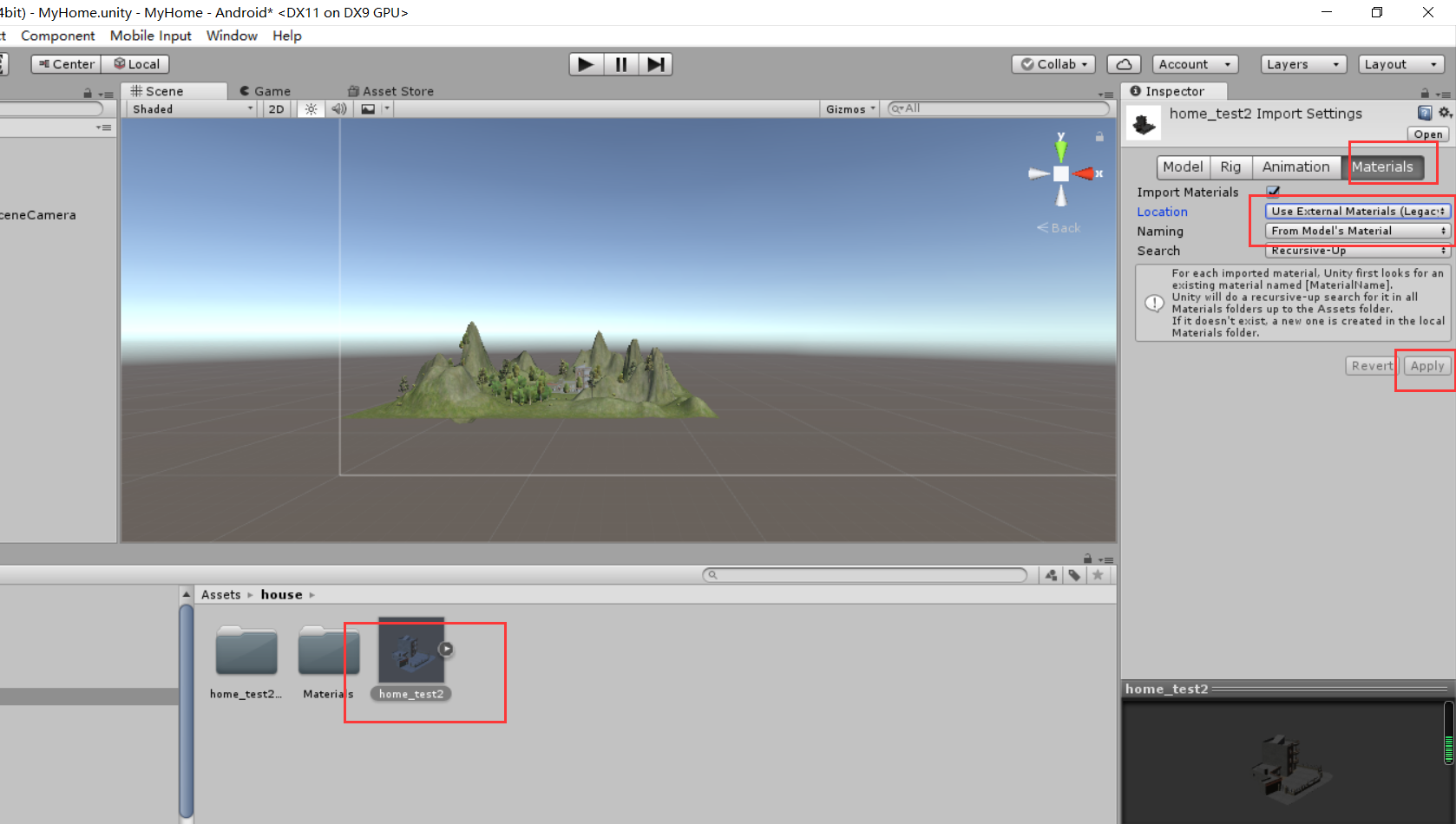1456x824 pixels.
Task: Open the Shaded draw mode dropdown
Action: coord(189,108)
